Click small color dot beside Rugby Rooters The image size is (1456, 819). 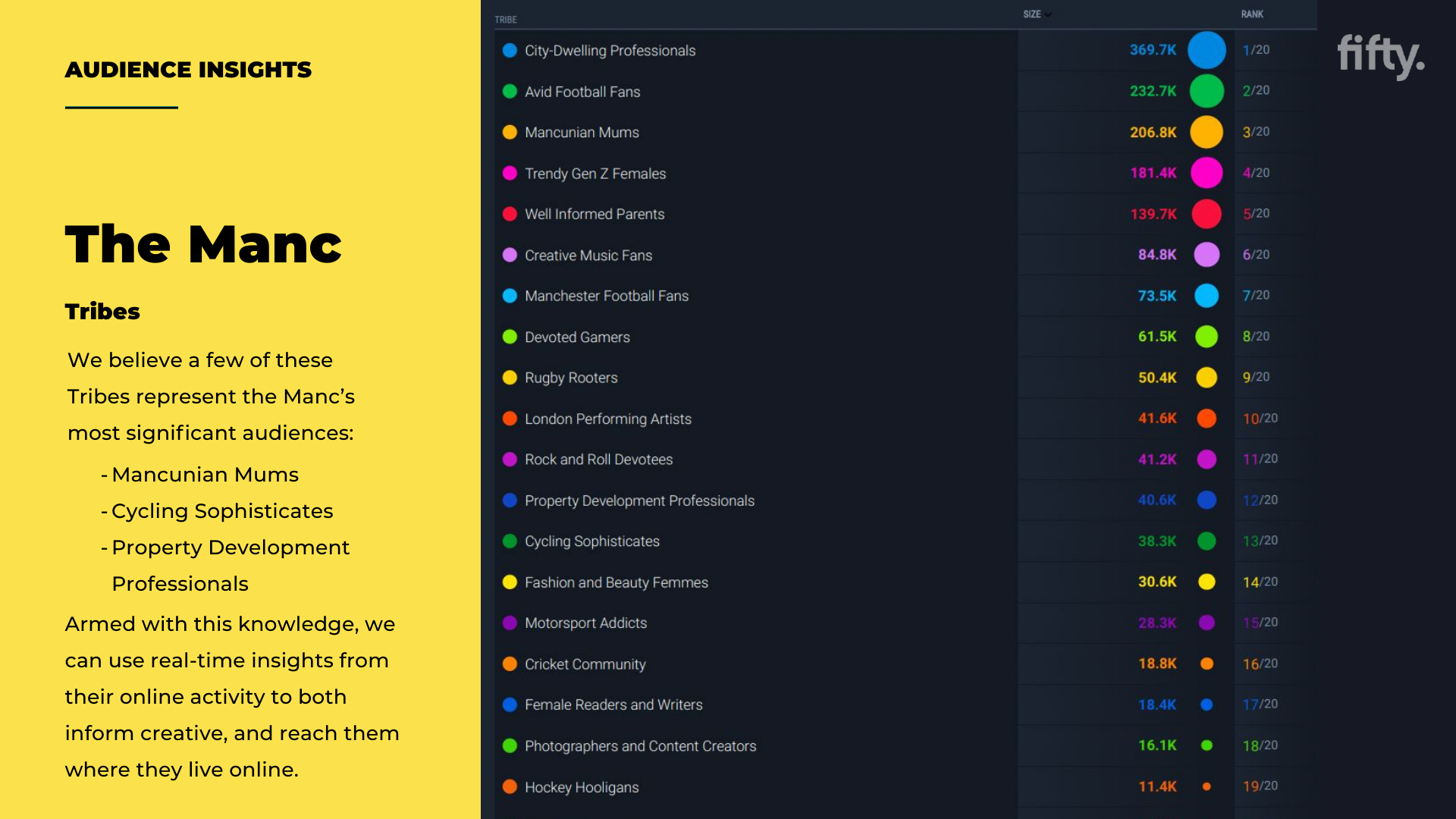(510, 378)
